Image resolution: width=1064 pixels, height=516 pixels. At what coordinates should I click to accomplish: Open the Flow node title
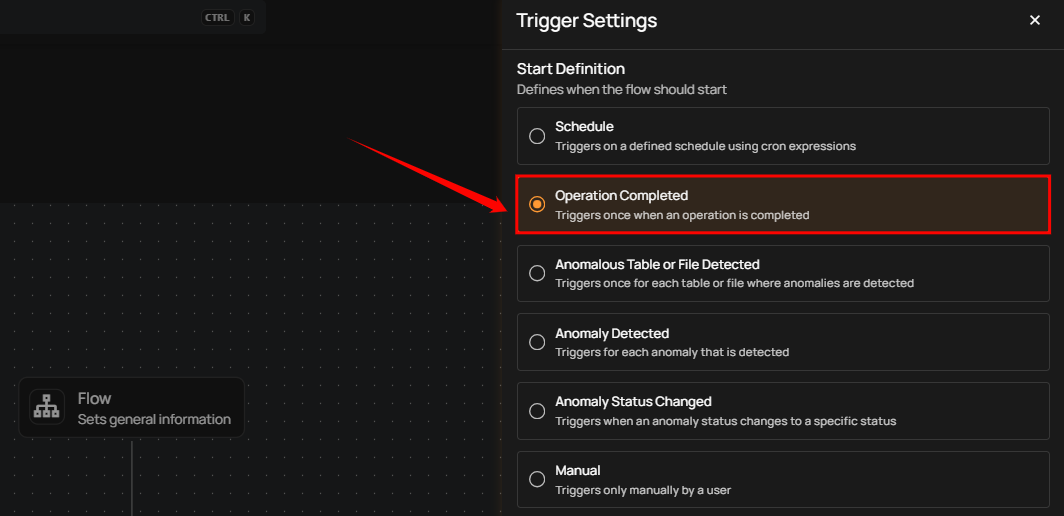click(x=94, y=398)
